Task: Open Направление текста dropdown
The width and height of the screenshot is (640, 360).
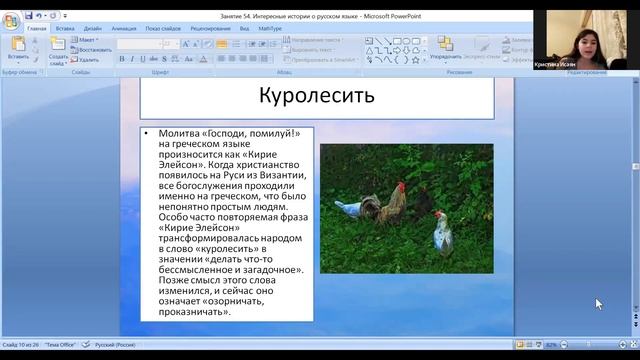Action: coord(313,40)
